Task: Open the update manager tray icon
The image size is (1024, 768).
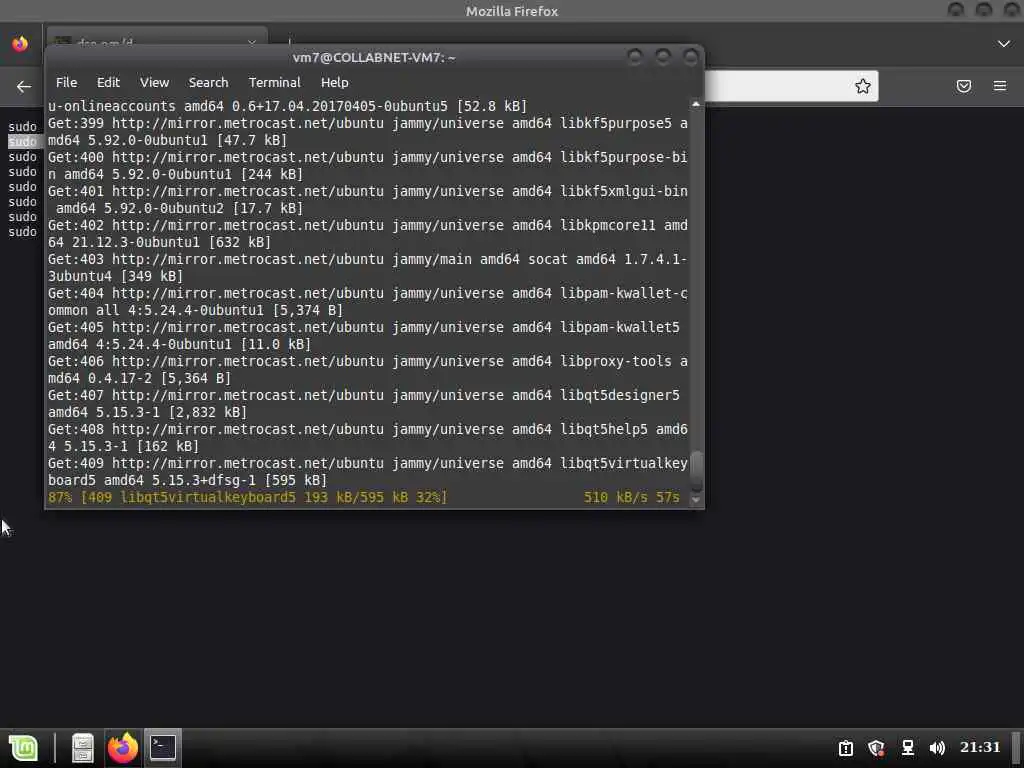Action: [x=846, y=748]
